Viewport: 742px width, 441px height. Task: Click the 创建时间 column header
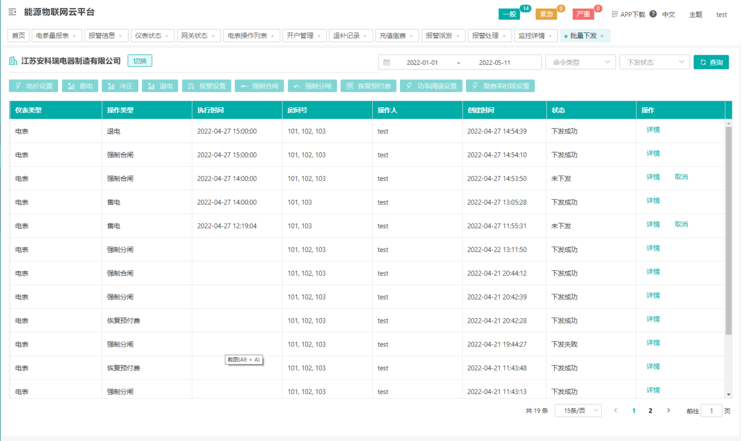(x=504, y=110)
